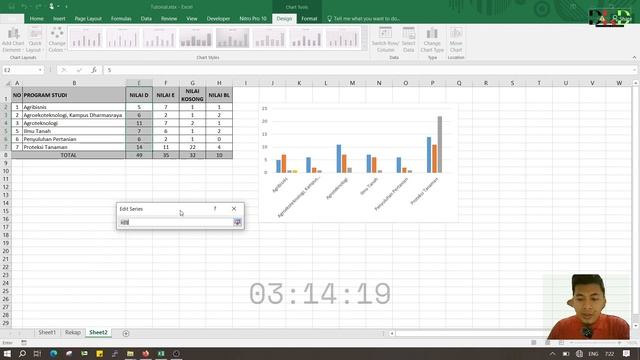Open the notification center icon
Viewport: 640px width, 360px height.
pos(627,353)
